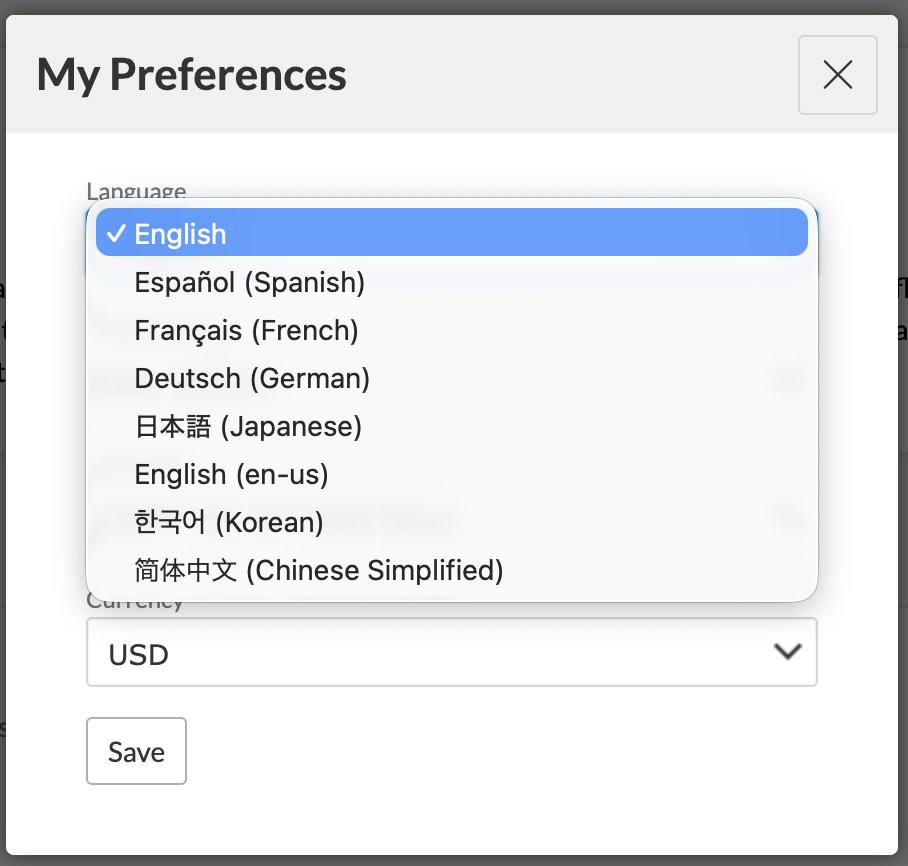Click the My Preferences heading text
The width and height of the screenshot is (908, 866).
pos(191,75)
